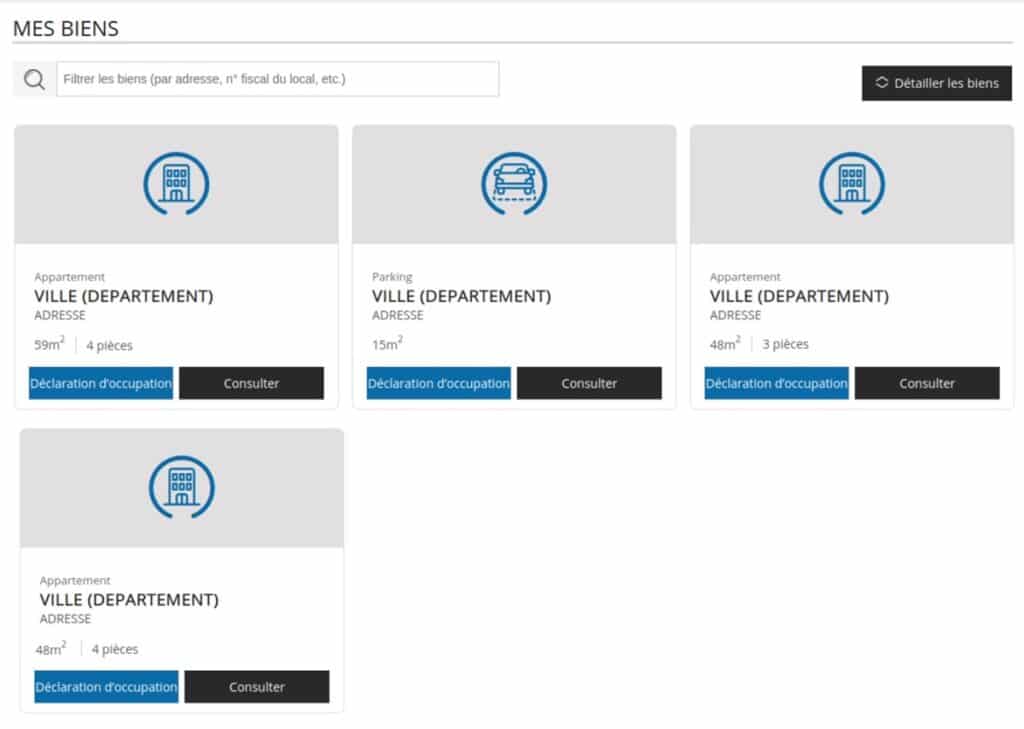Open Déclaration d'occupation for the 59m² apartment
Image resolution: width=1024 pixels, height=729 pixels.
(x=101, y=383)
